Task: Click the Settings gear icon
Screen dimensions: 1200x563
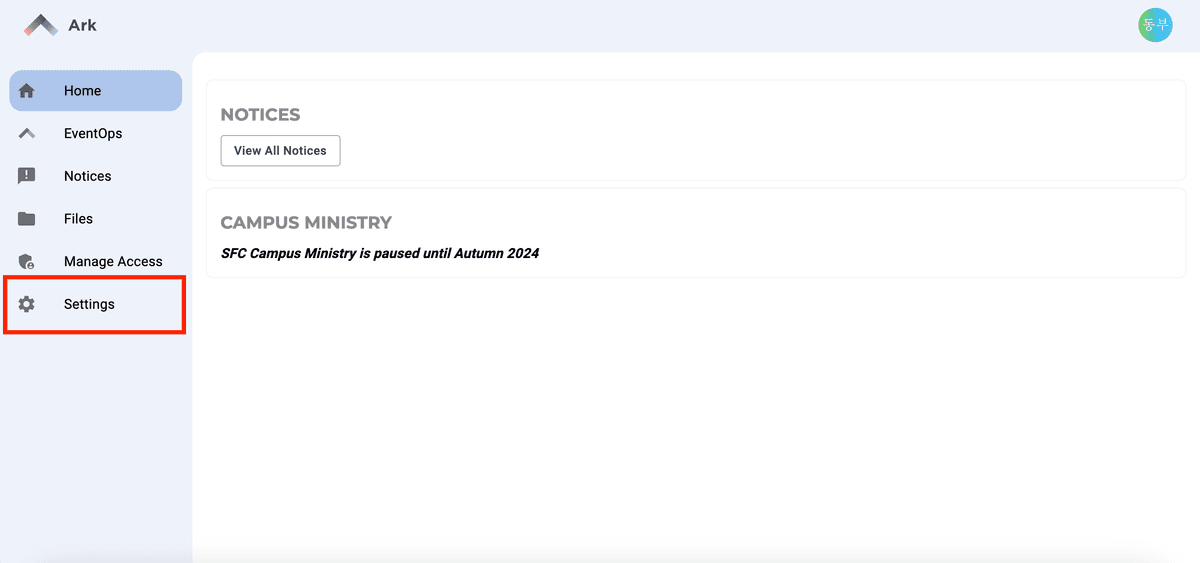Action: (x=27, y=304)
